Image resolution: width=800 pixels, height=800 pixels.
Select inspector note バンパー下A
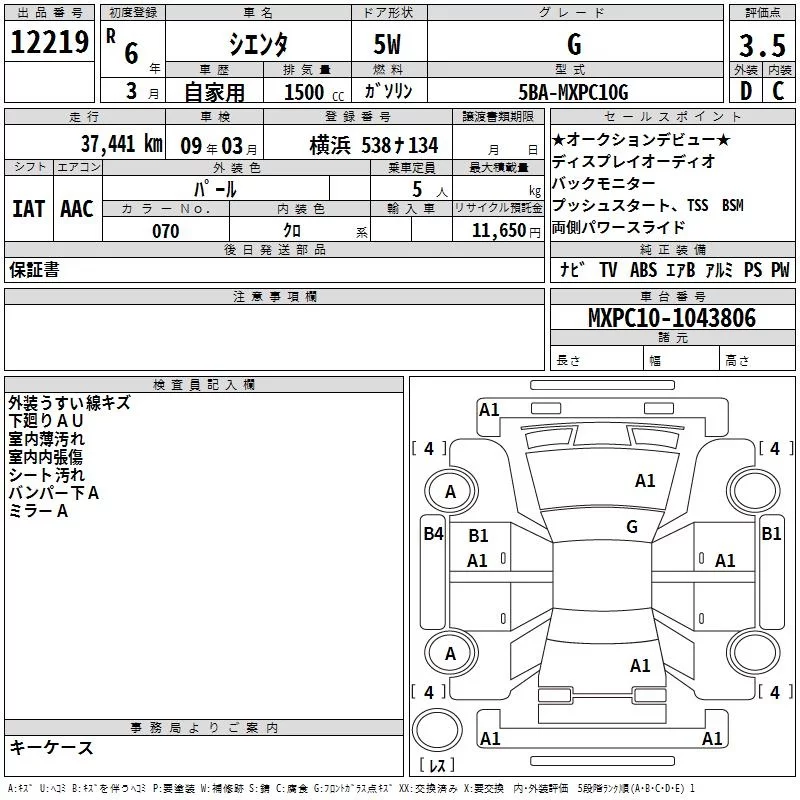[54, 493]
